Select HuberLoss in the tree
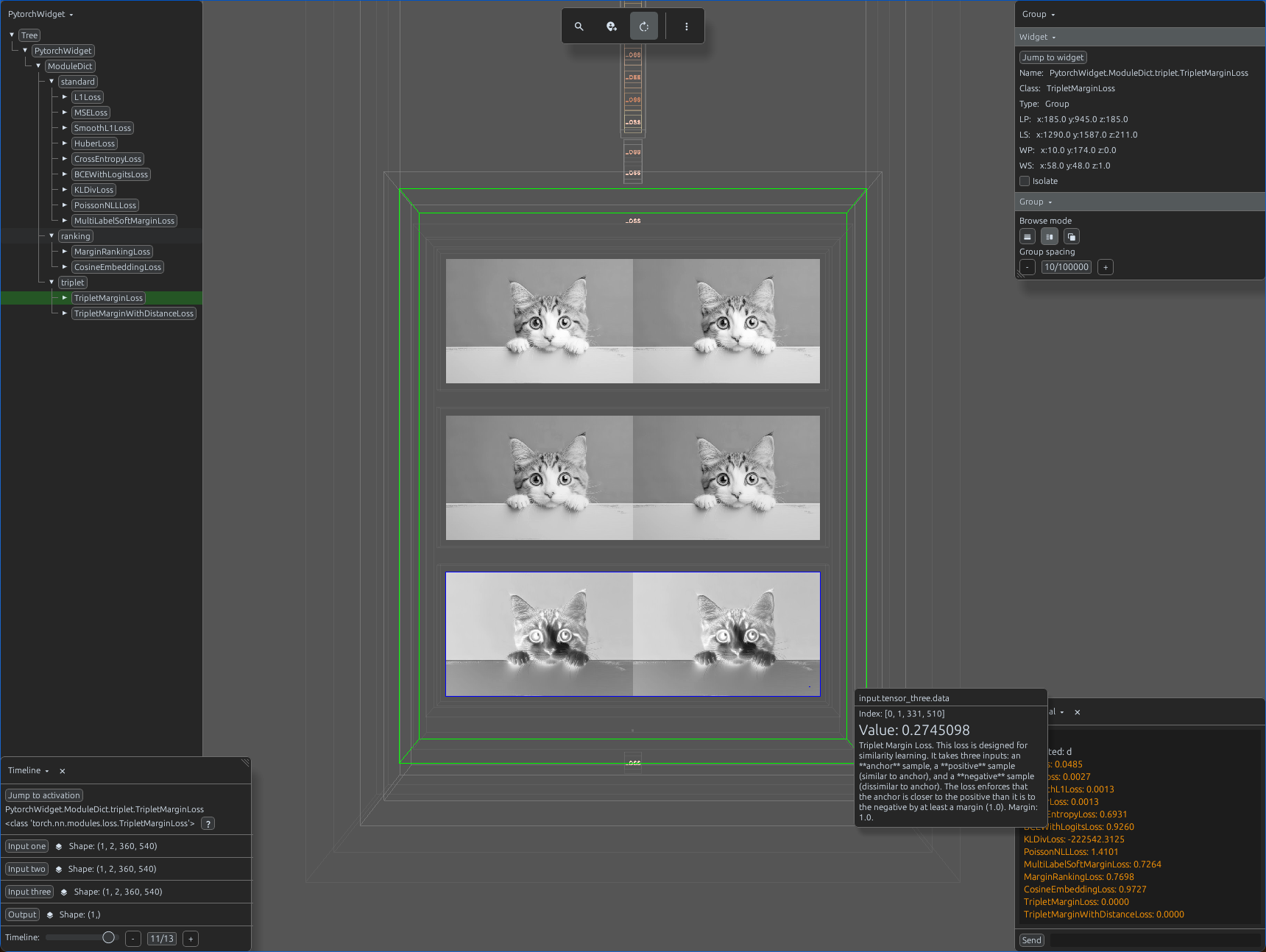The image size is (1266, 952). click(94, 143)
